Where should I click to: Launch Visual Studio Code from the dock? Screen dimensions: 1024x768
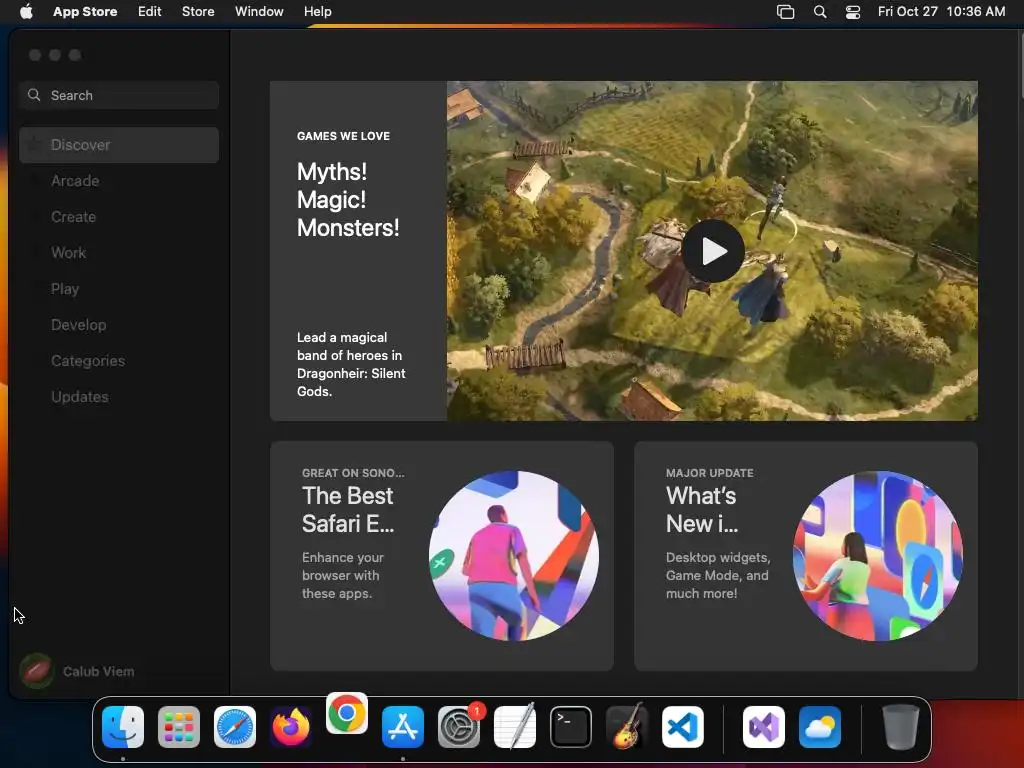683,726
